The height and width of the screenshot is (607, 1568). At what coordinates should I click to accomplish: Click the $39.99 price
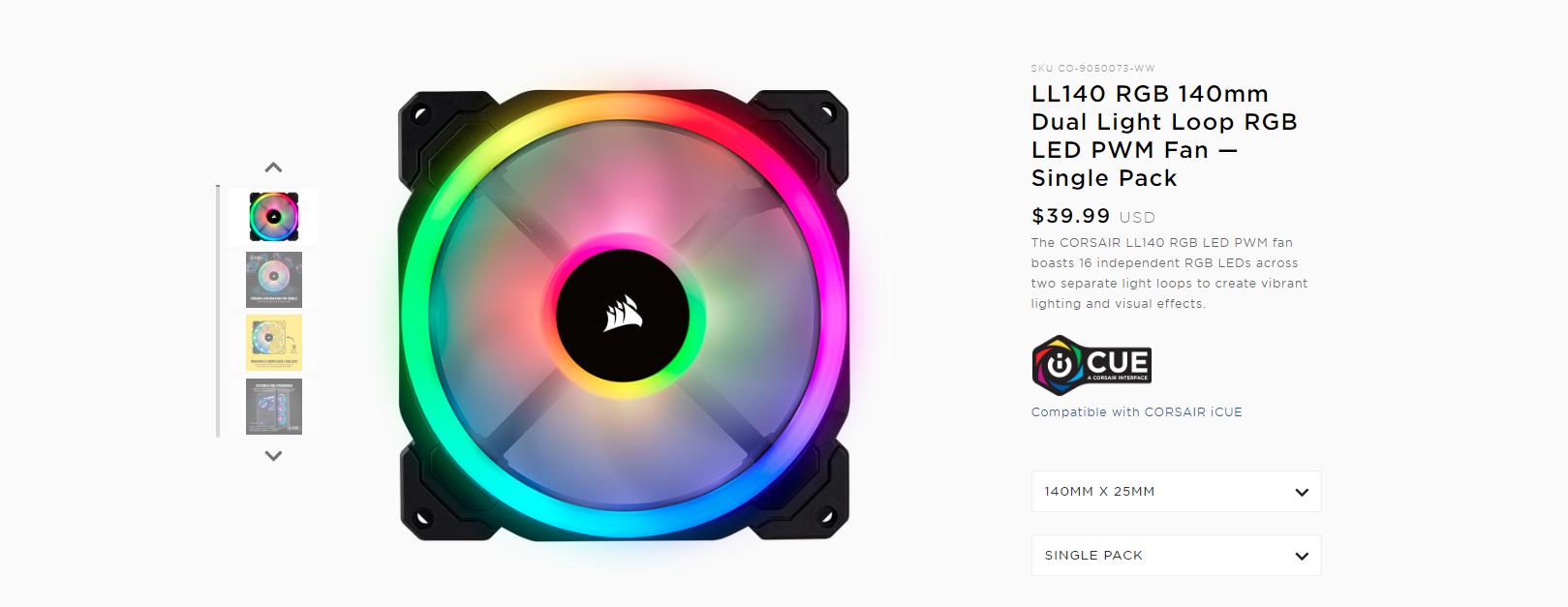pos(1070,216)
